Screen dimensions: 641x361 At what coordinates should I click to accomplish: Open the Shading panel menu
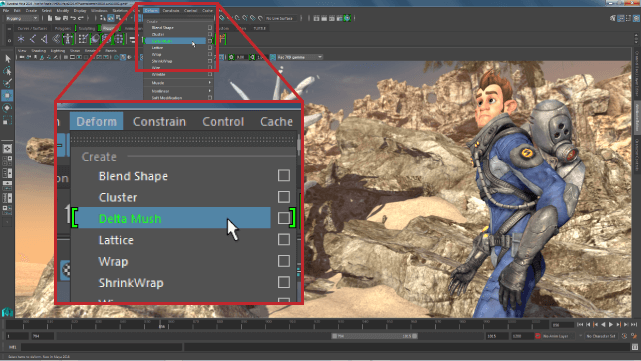[x=39, y=51]
